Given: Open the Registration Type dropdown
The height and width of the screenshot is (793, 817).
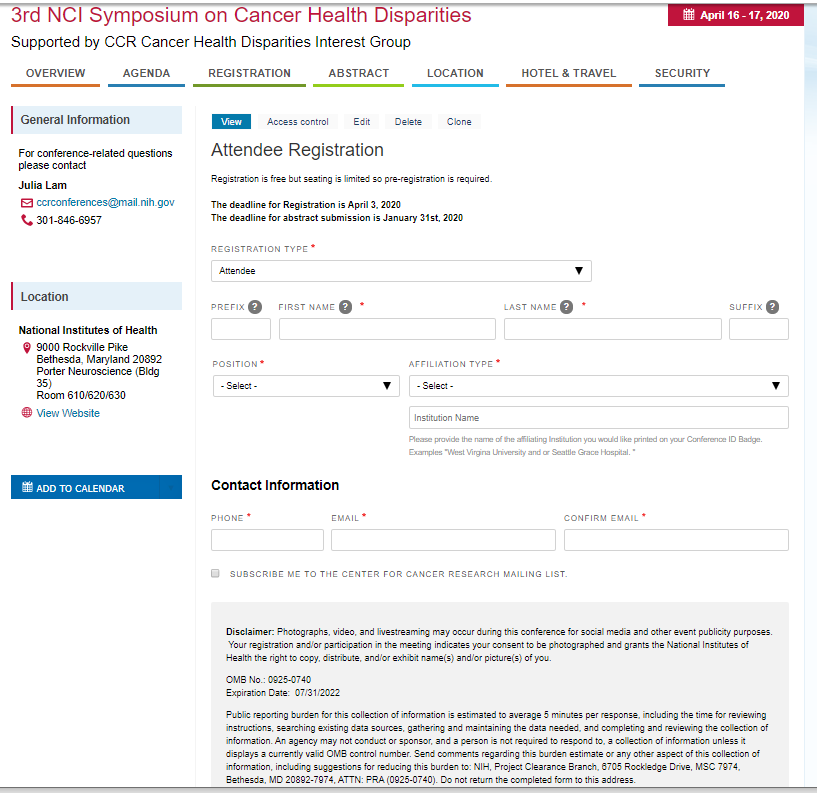Looking at the screenshot, I should [401, 271].
